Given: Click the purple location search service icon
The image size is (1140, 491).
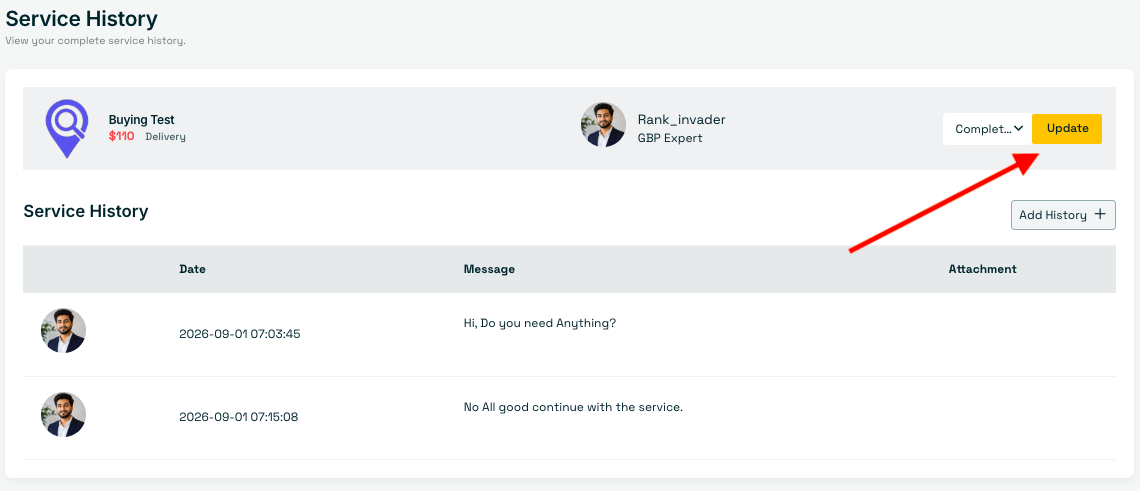Looking at the screenshot, I should point(67,129).
